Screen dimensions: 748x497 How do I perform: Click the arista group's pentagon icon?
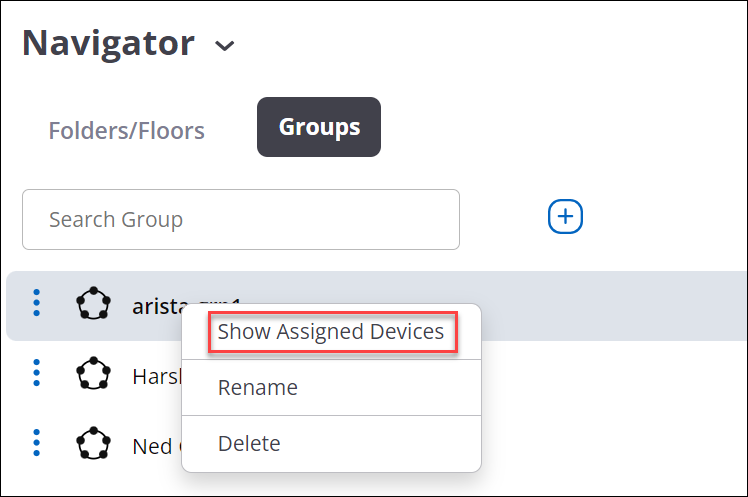pos(94,303)
